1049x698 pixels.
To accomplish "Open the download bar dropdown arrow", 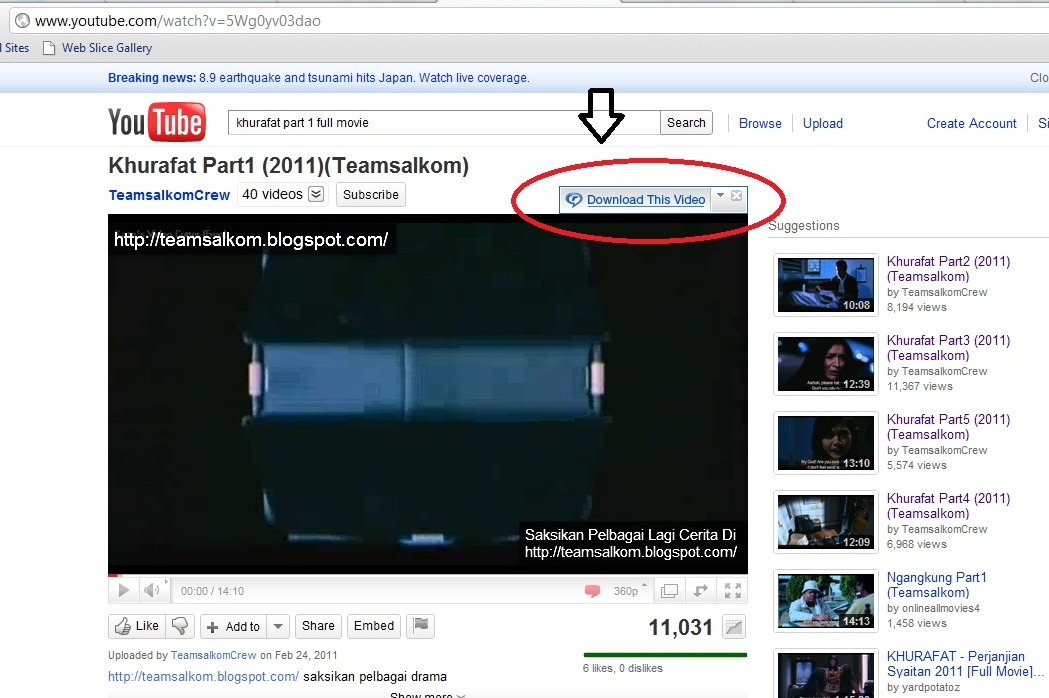I will pos(721,195).
